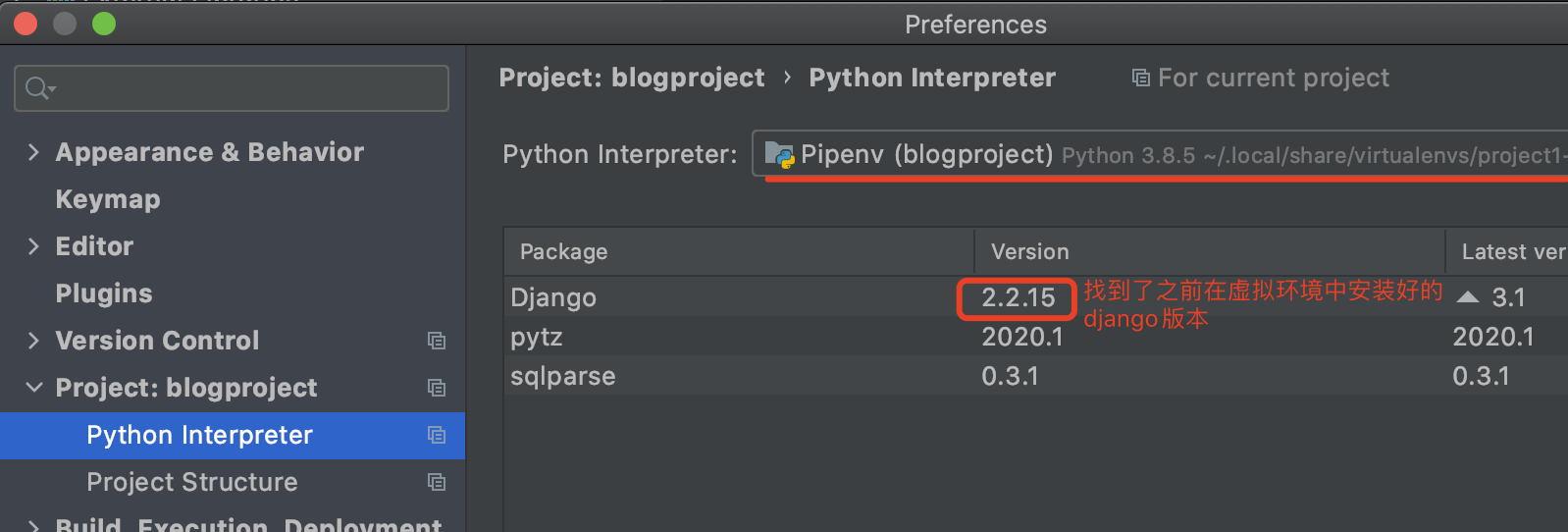The height and width of the screenshot is (532, 1568).
Task: Select Project Structure in the sidebar
Action: pyautogui.click(x=192, y=482)
